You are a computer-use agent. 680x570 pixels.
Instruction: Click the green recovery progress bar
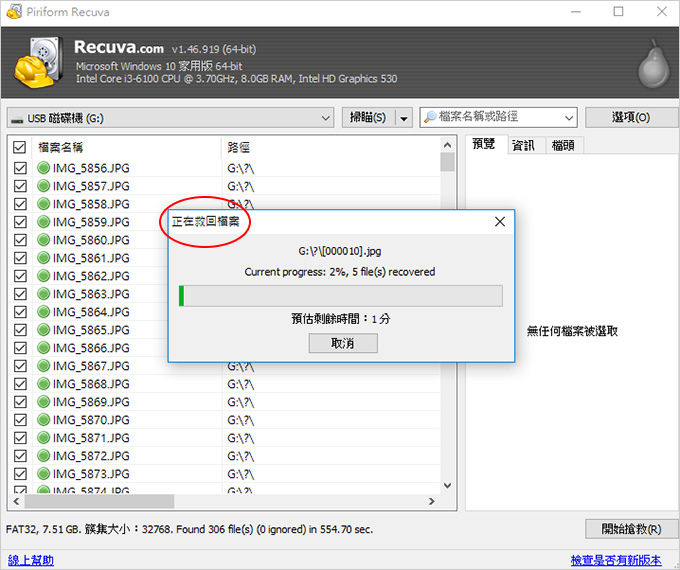point(340,296)
